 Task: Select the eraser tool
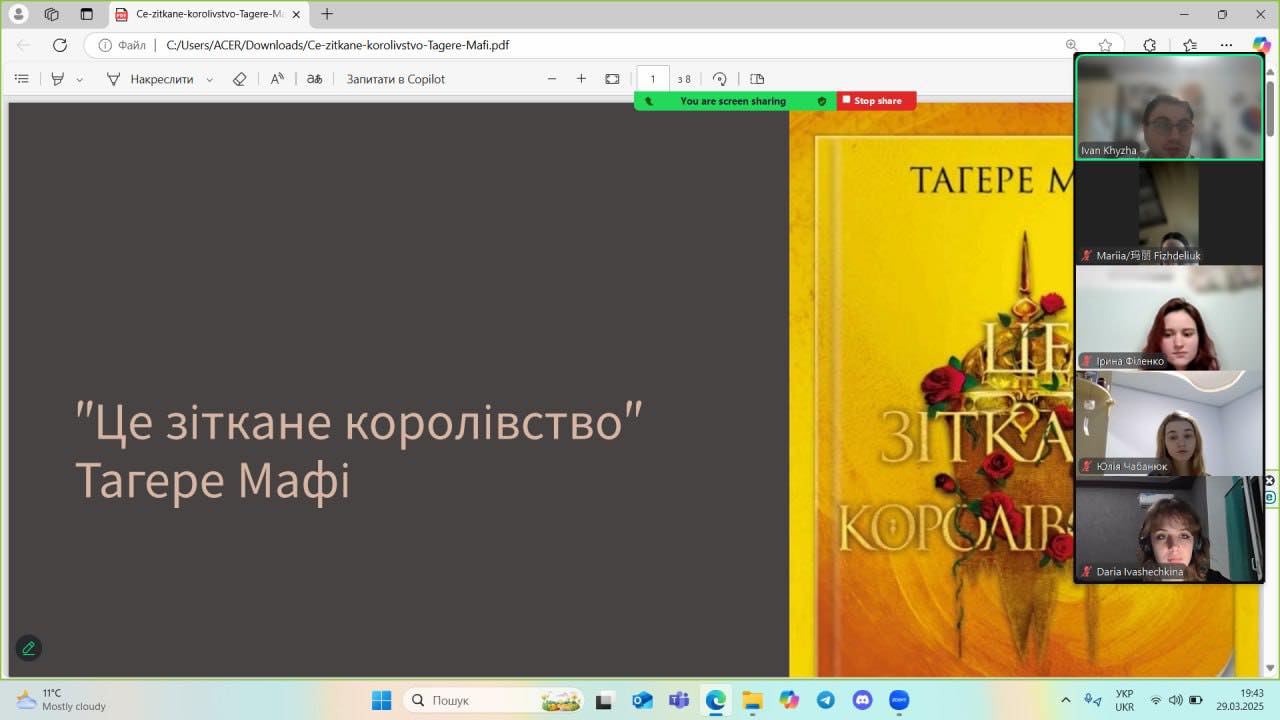pos(239,79)
